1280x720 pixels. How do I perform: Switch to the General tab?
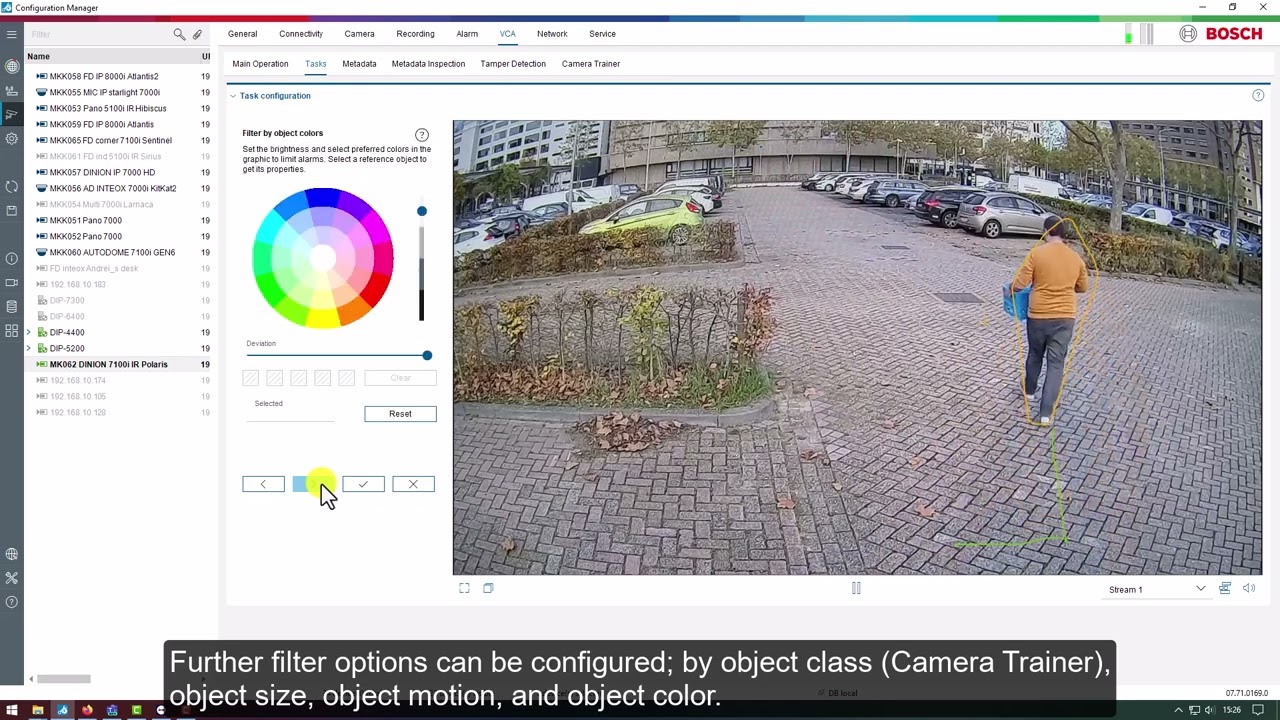(242, 34)
